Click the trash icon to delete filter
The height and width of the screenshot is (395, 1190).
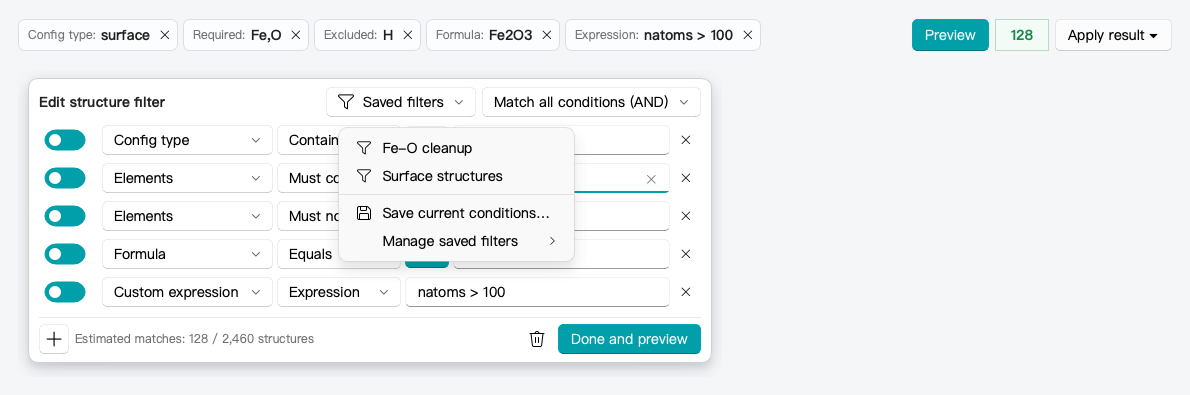[537, 339]
